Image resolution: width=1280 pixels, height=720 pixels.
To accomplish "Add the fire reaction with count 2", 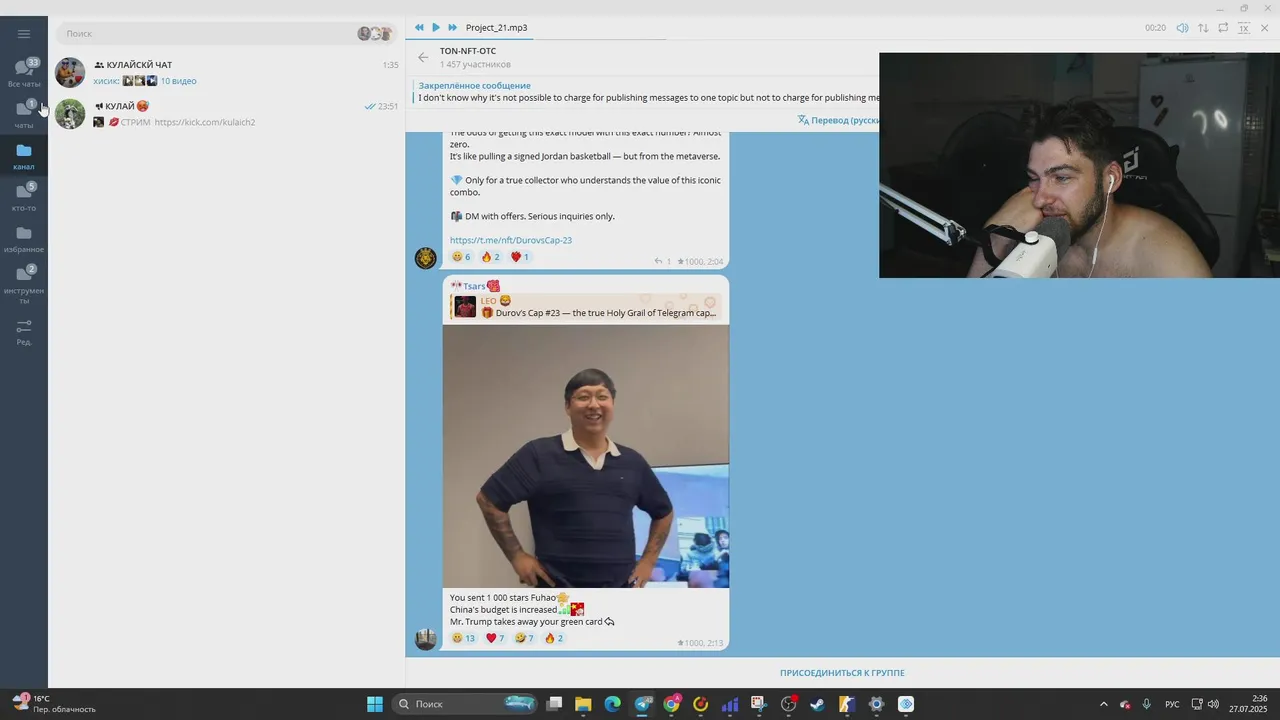I will coord(491,257).
